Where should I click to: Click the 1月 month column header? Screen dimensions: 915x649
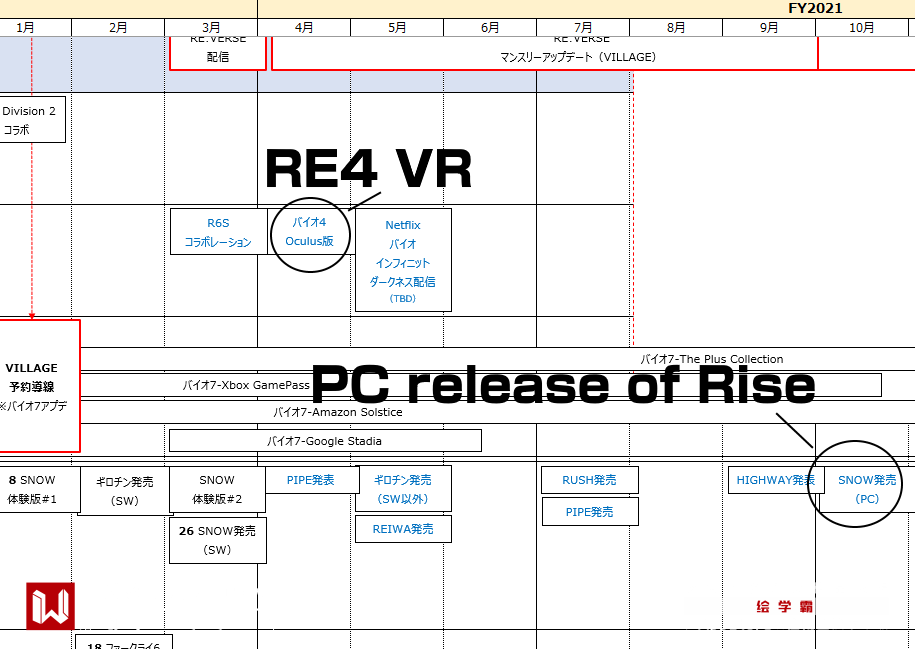(36, 27)
